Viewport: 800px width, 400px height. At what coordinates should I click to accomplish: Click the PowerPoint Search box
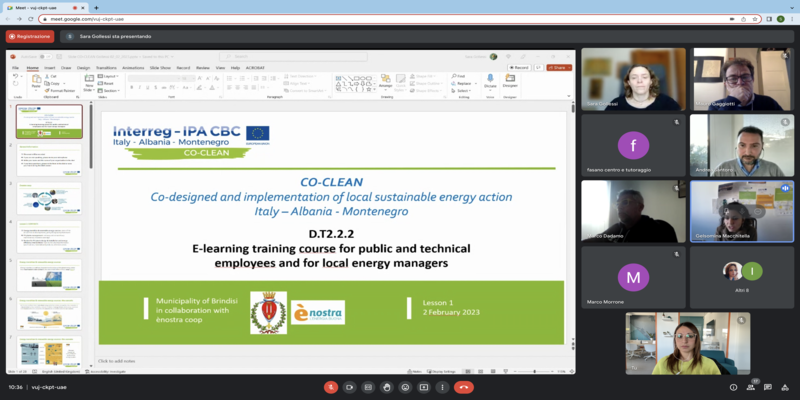coord(293,57)
